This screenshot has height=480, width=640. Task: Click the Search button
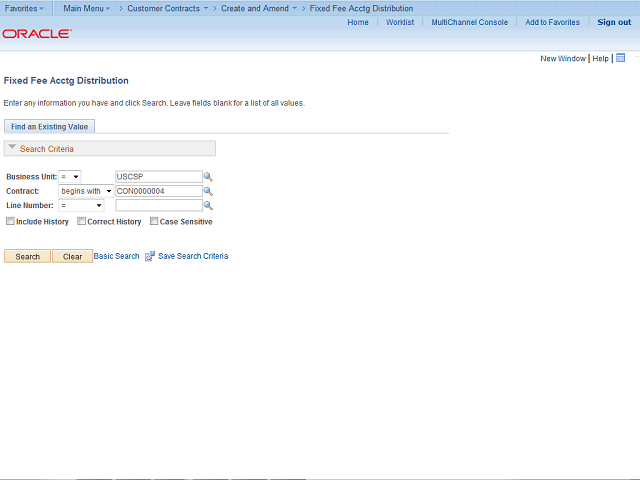pyautogui.click(x=27, y=256)
